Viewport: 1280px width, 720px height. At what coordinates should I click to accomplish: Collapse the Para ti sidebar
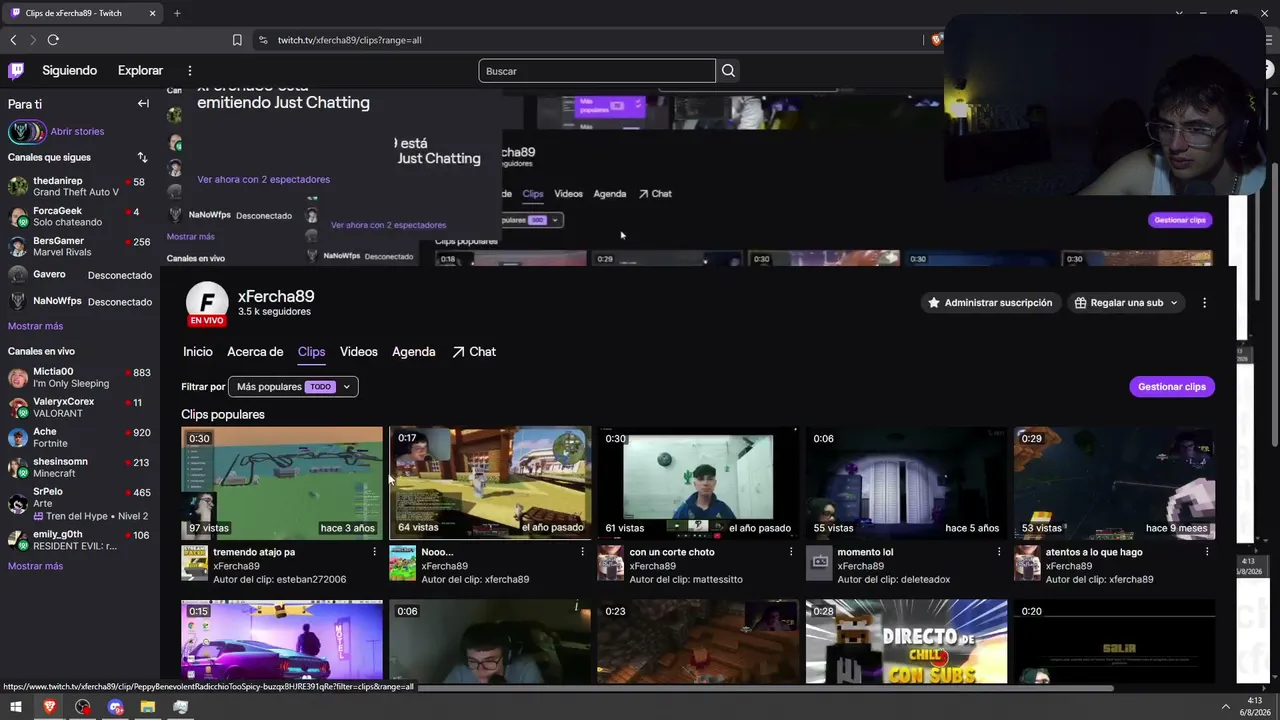click(x=143, y=104)
